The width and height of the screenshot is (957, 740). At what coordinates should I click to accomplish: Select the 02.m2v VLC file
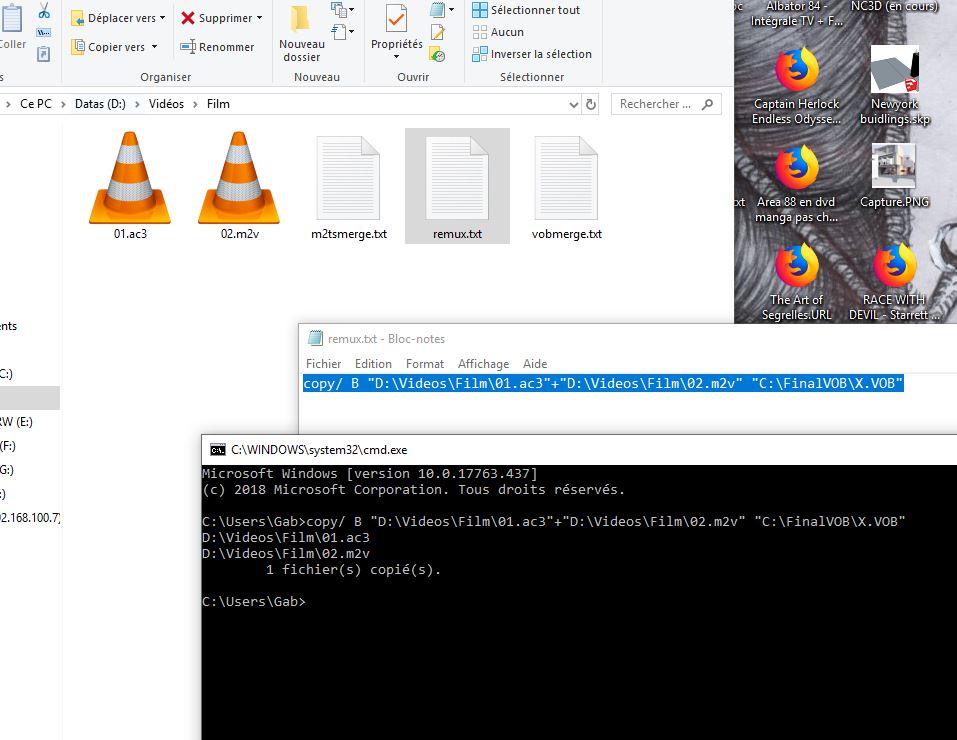239,186
